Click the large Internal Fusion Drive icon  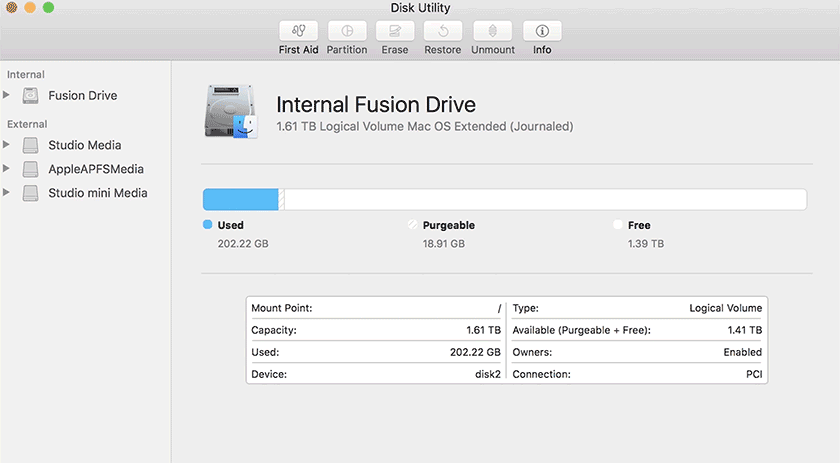(x=231, y=111)
